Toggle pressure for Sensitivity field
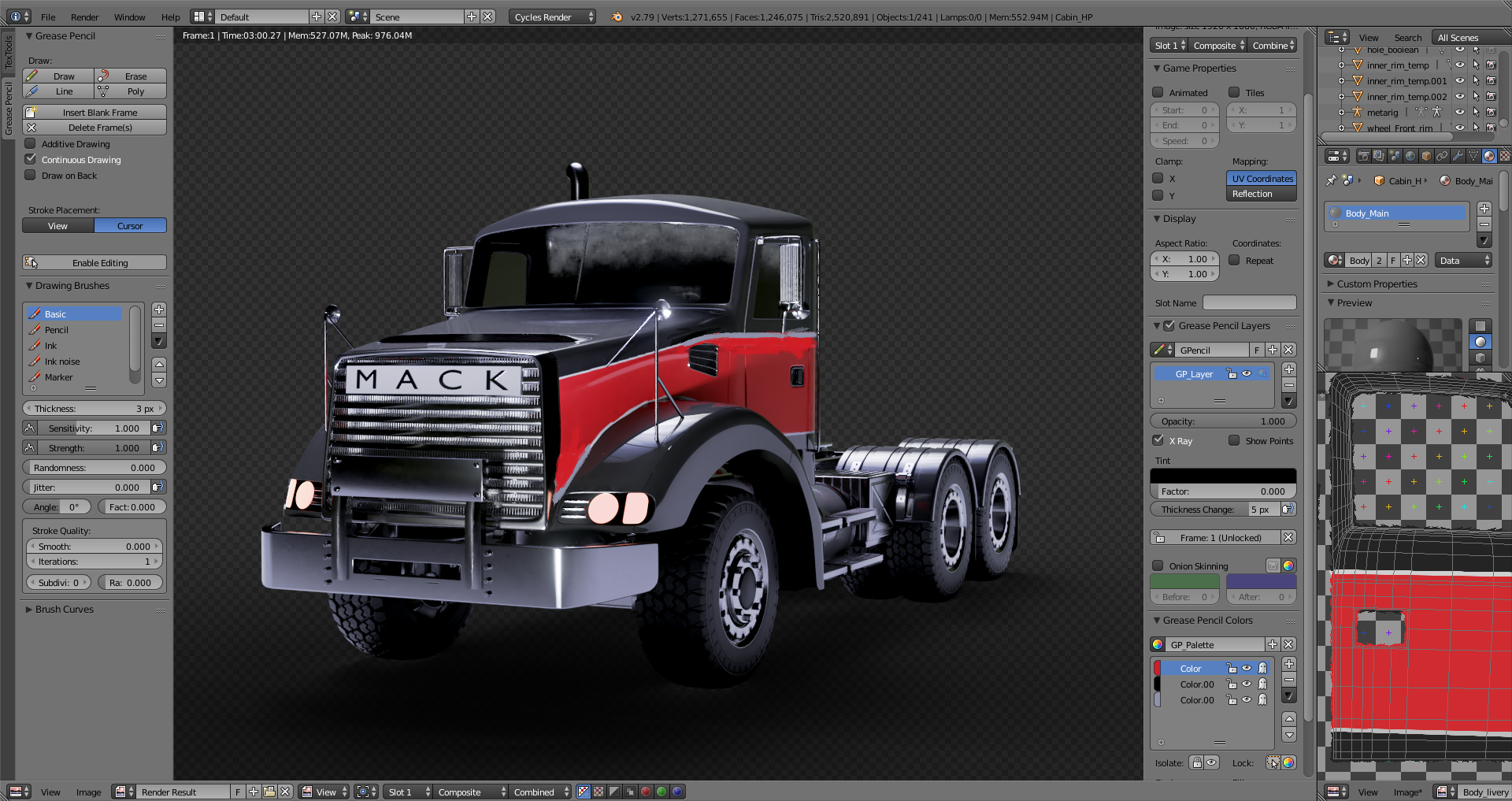 tap(158, 428)
